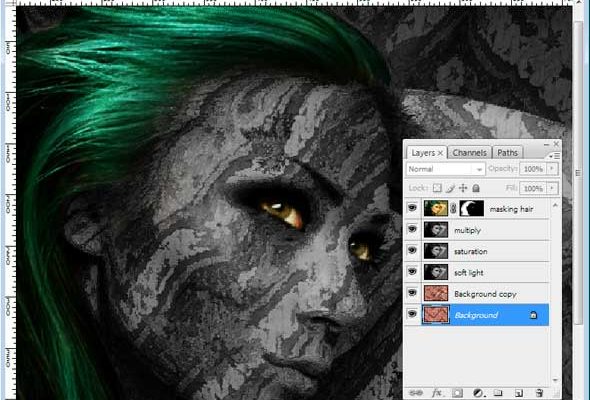Open the blend mode Normal dropdown
Screen dimensions: 590x400
coord(446,169)
